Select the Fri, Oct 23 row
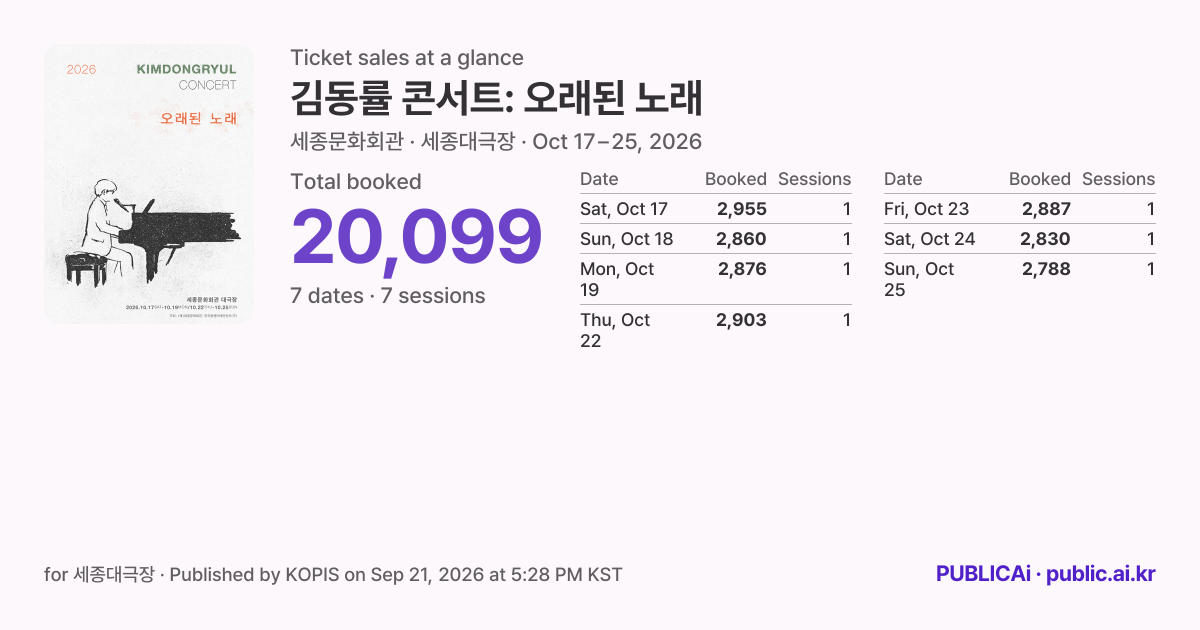The image size is (1200, 630). click(1020, 209)
